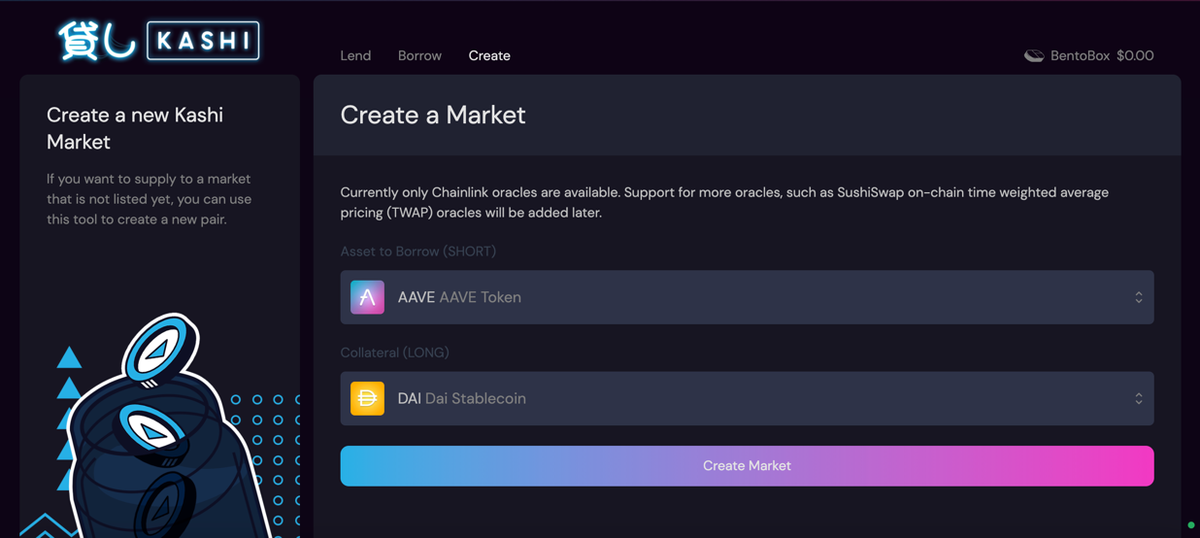Expand the DAI selector using its chevron arrows
Viewport: 1200px width, 538px height.
(1138, 398)
